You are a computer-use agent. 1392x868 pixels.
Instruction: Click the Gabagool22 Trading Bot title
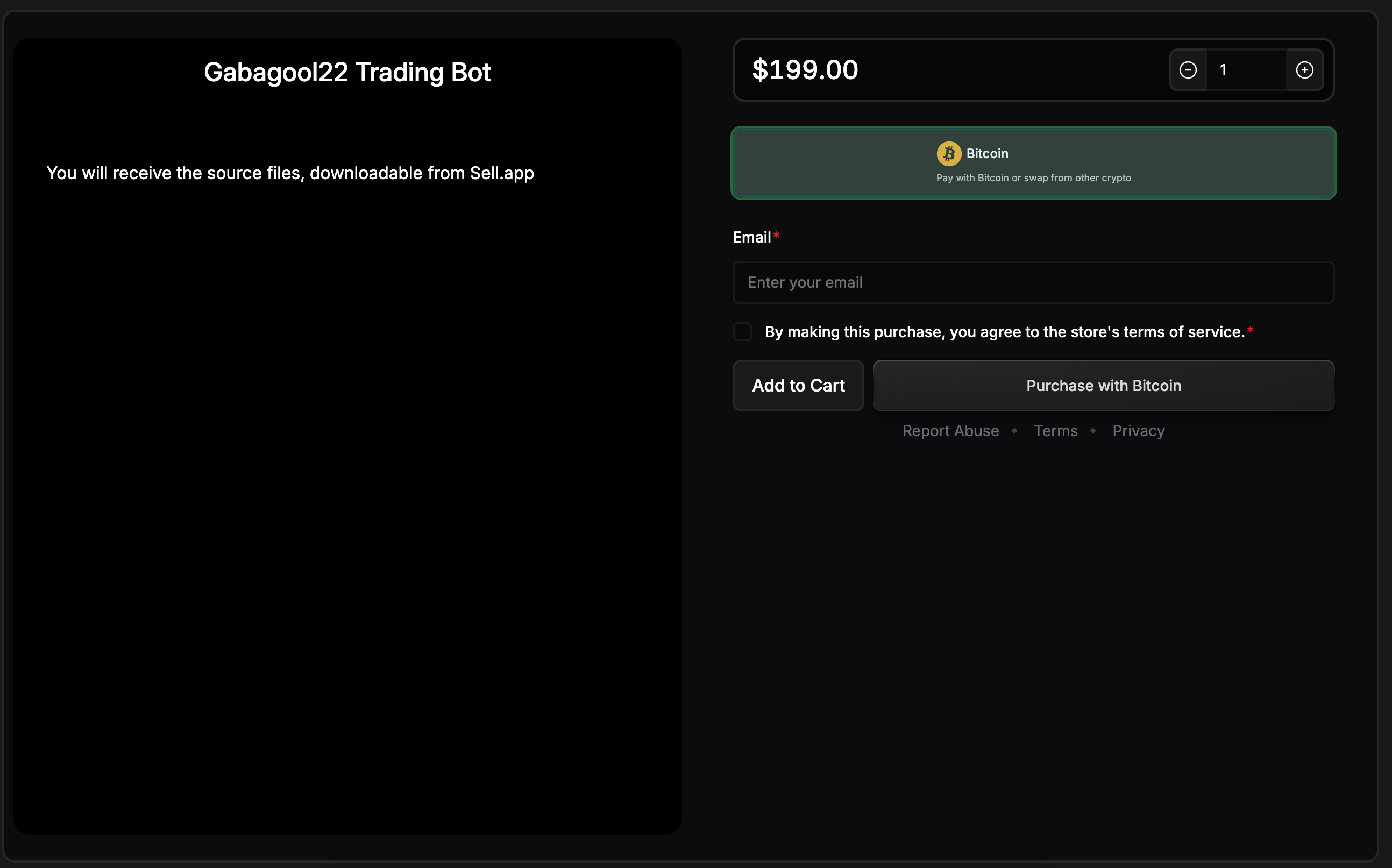[x=347, y=72]
